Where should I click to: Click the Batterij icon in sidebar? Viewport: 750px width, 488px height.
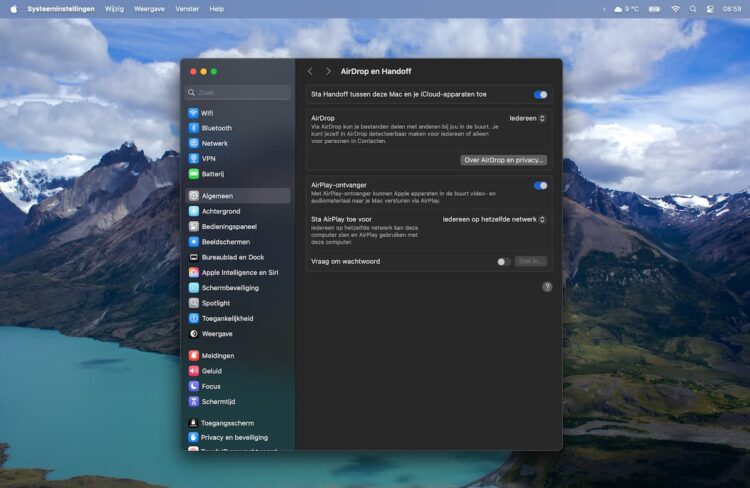[x=194, y=173]
